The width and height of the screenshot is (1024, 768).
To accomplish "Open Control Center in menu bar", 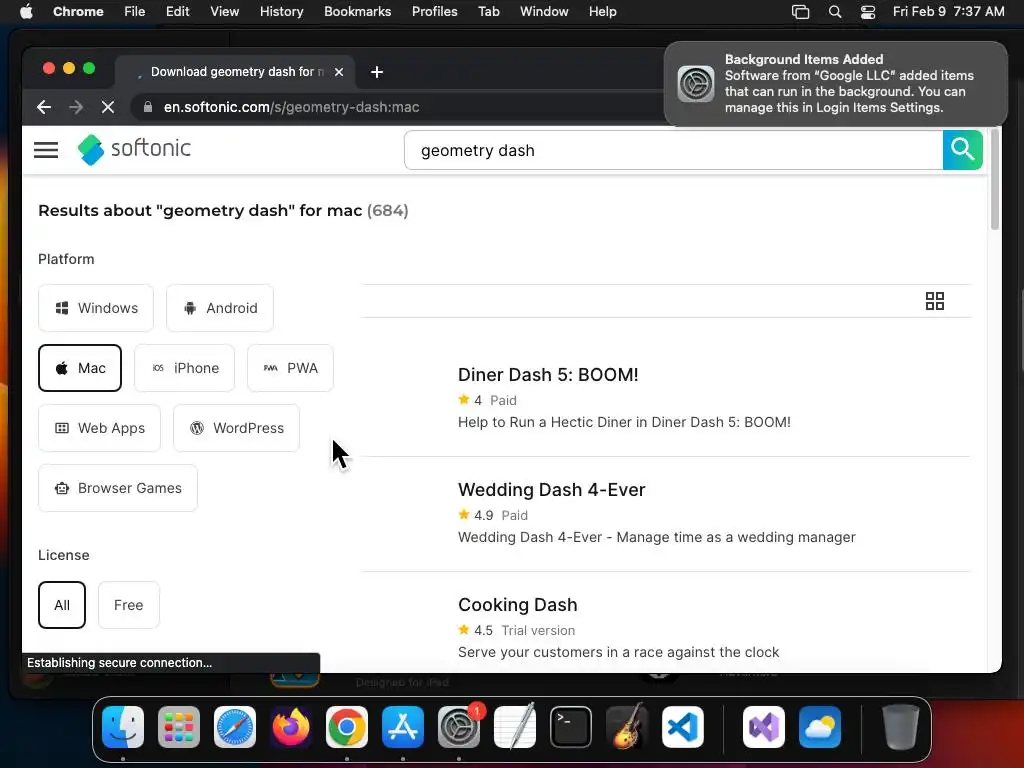I will (x=868, y=12).
